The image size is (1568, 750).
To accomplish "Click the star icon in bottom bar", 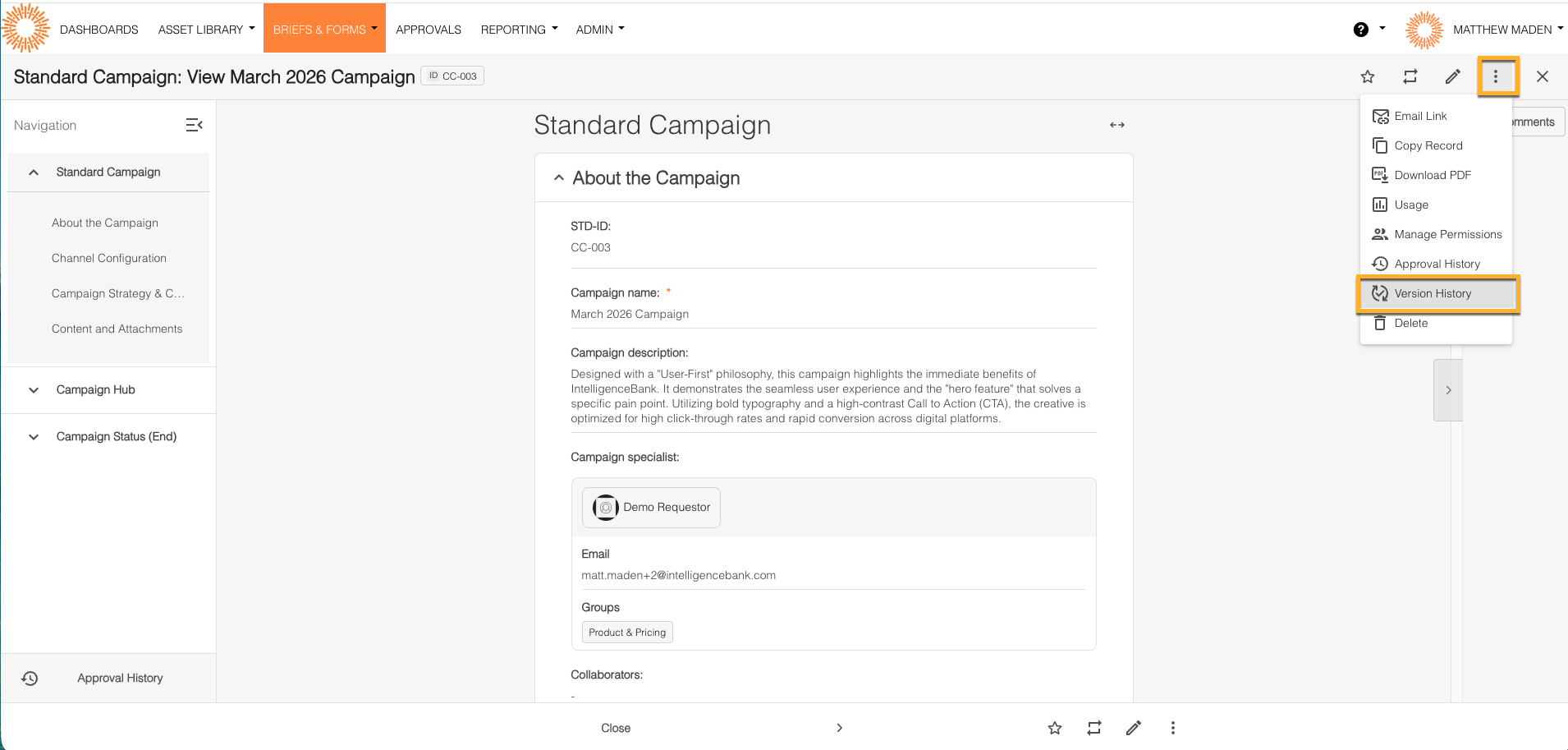I will click(x=1055, y=728).
